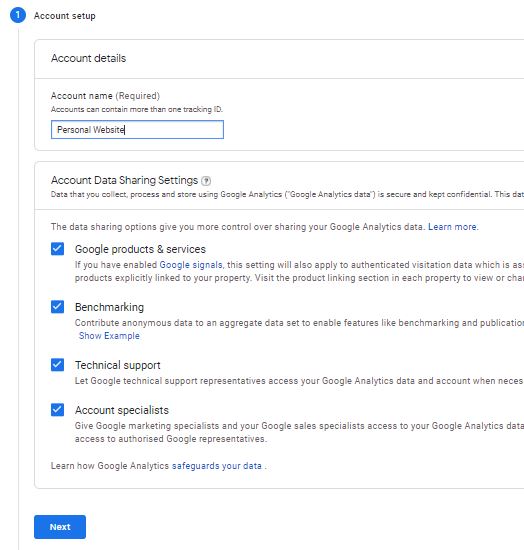Click the Account specialists label text
This screenshot has height=550, width=524.
(x=122, y=410)
